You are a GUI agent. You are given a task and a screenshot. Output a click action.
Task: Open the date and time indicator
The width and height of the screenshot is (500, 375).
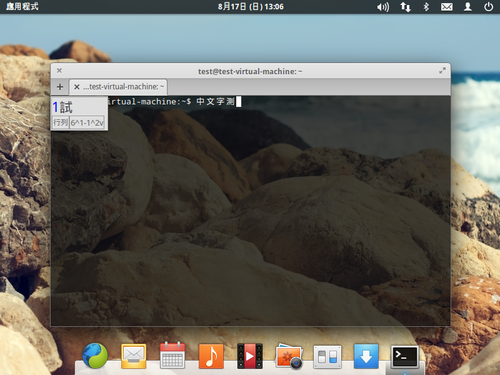click(x=251, y=7)
